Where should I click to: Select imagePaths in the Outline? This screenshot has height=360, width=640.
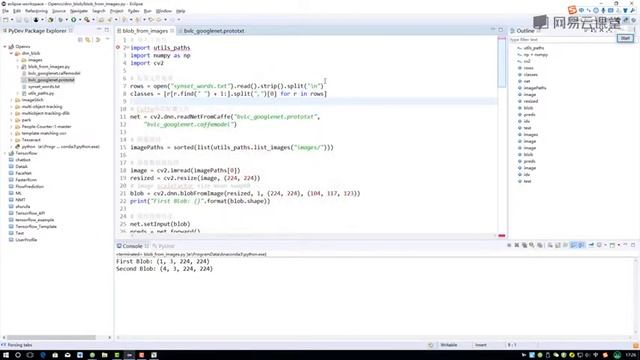point(534,88)
